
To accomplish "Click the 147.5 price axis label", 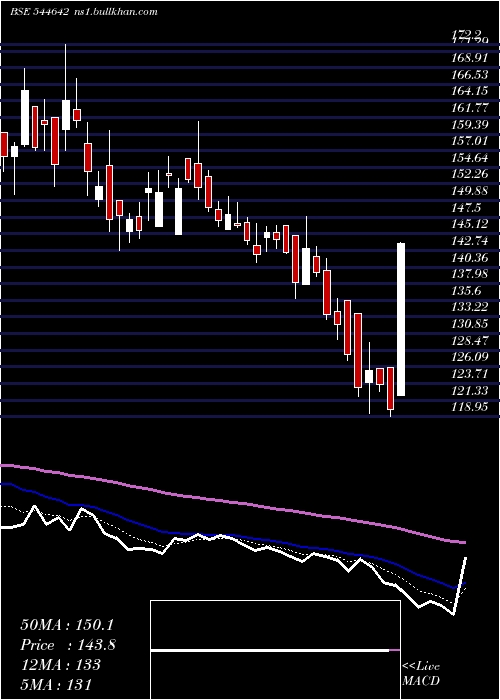I will (466, 208).
